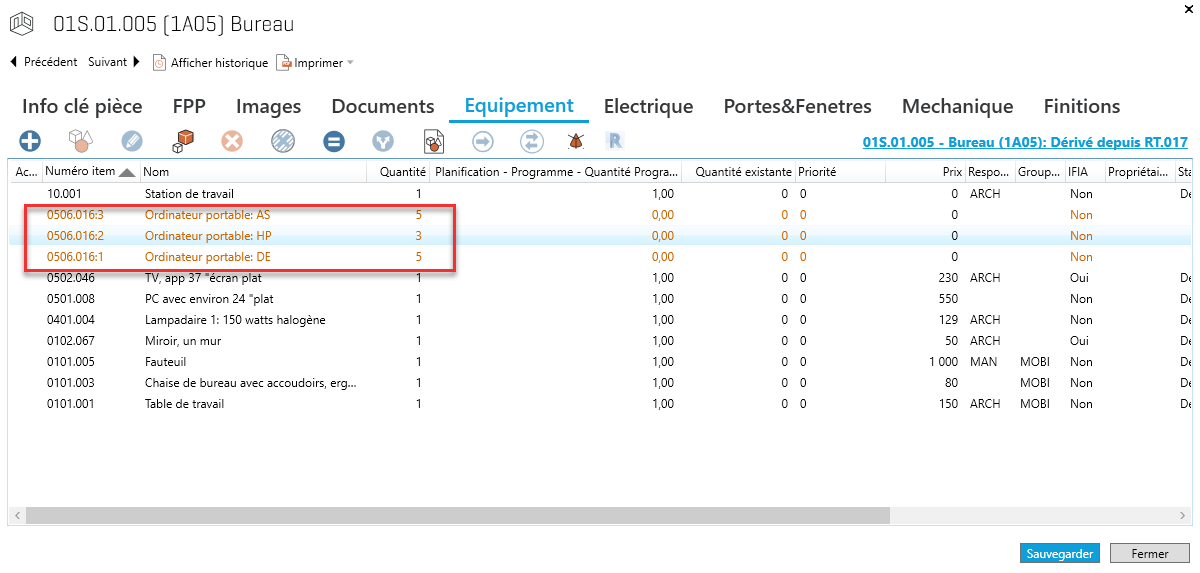The height and width of the screenshot is (573, 1200).
Task: Click the blue equals-sign icon
Action: (334, 141)
